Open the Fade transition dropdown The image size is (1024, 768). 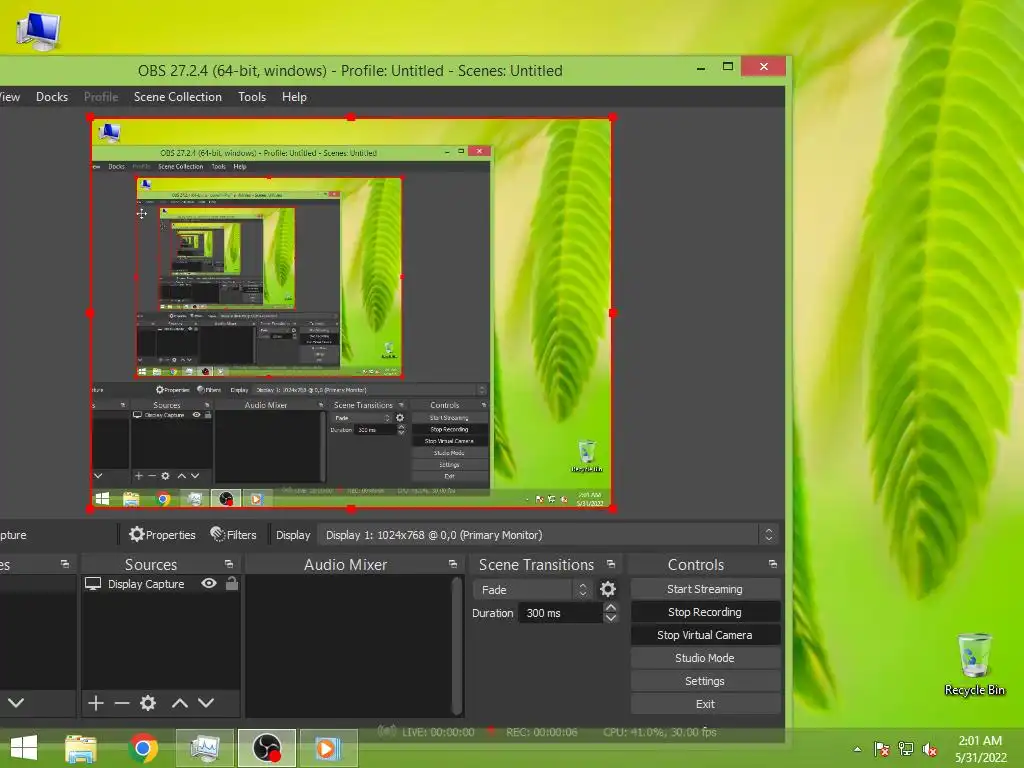click(532, 590)
